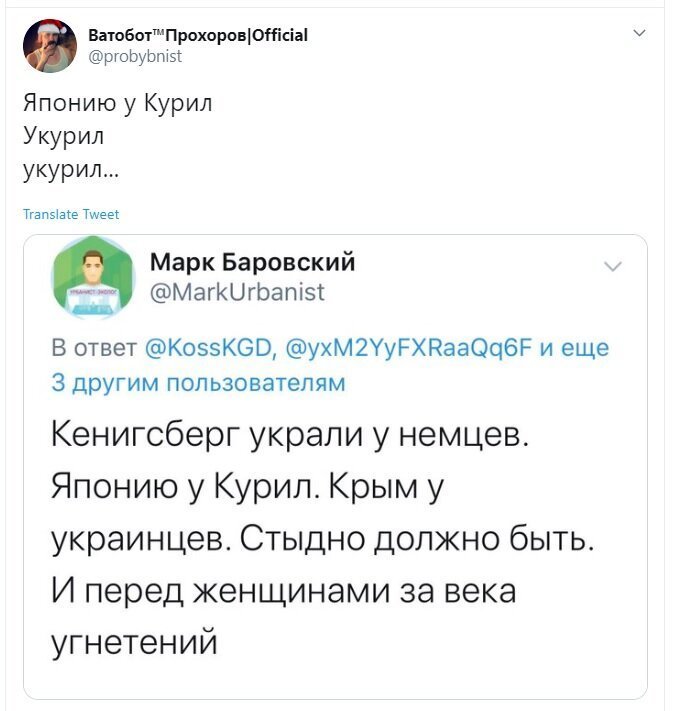Open the Ватобот™Прохоров|Official display name
Viewport: 677px width, 711px height.
click(198, 35)
